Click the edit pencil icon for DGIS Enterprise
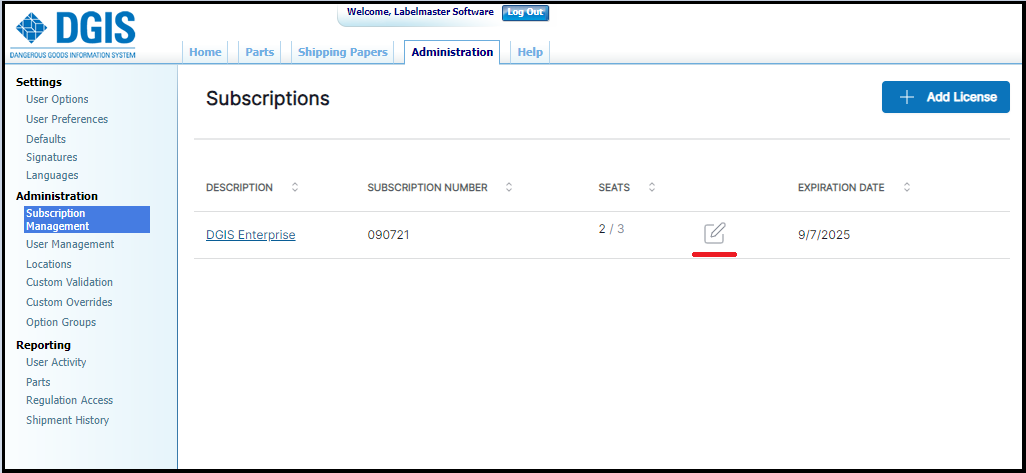1026x473 pixels. click(714, 234)
